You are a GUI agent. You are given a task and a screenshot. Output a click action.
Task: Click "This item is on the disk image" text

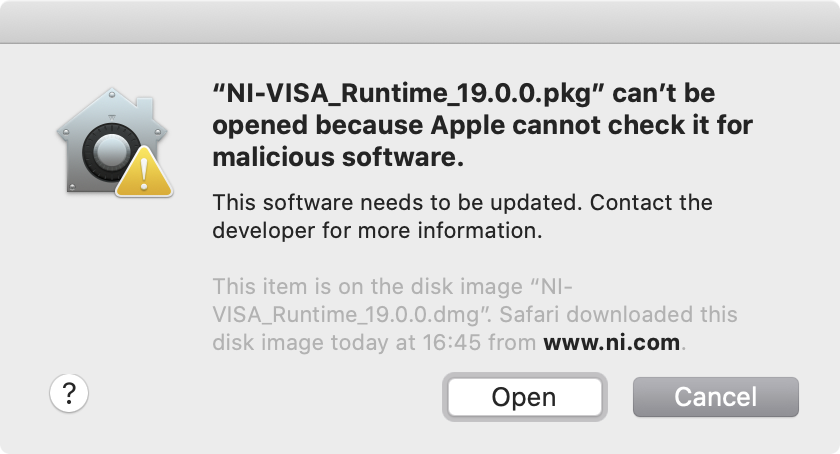pos(368,286)
